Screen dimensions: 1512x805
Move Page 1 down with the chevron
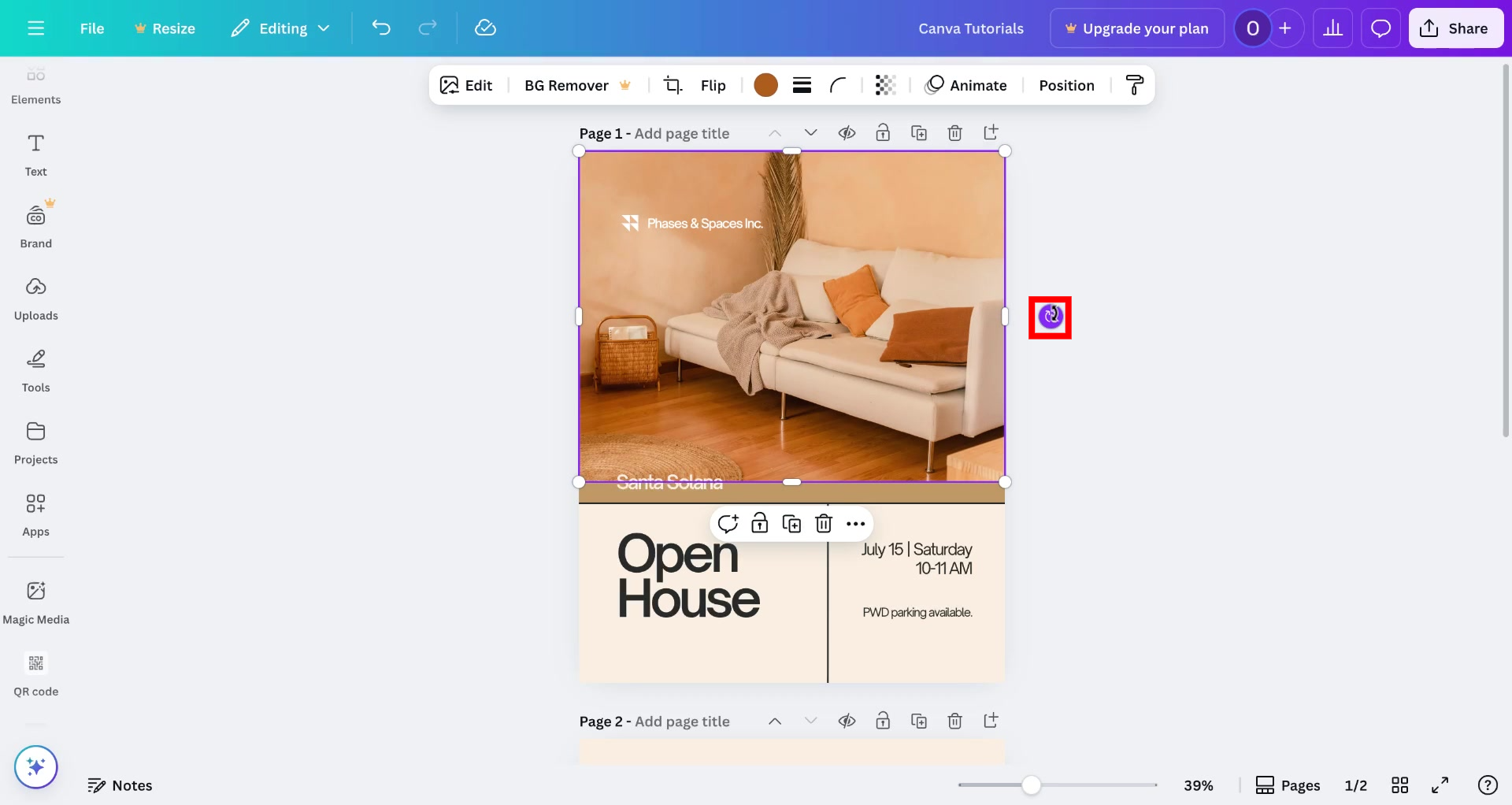[811, 132]
